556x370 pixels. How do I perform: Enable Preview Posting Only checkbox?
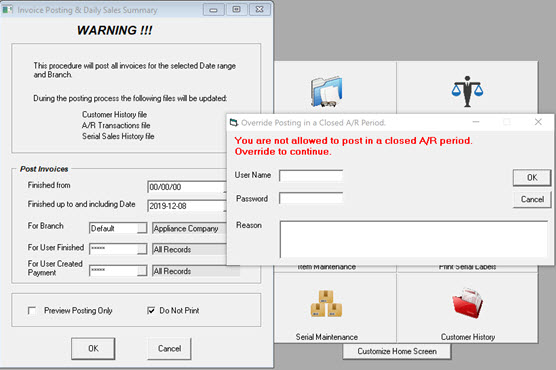(x=32, y=311)
